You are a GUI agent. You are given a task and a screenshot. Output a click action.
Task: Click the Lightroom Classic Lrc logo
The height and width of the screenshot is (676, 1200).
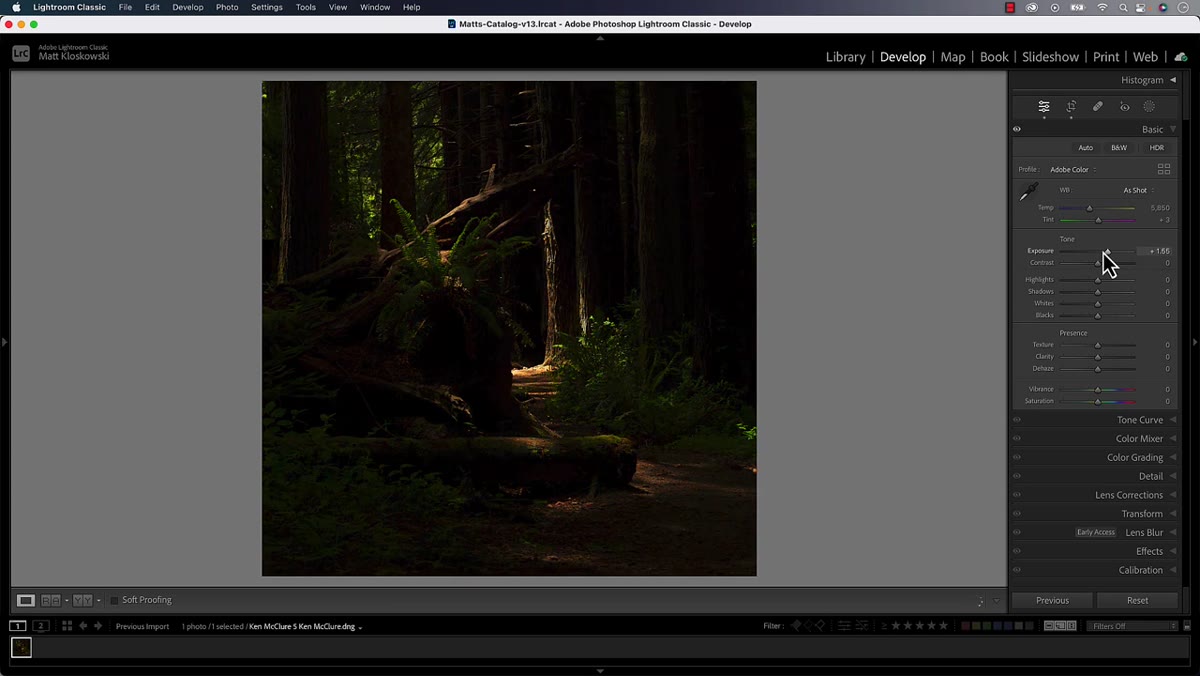click(21, 53)
